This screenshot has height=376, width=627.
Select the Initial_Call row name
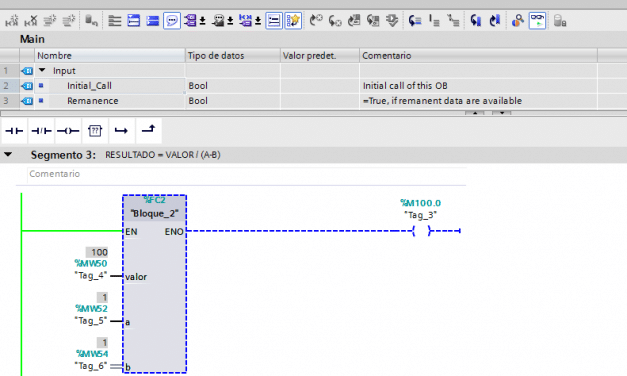(x=89, y=86)
